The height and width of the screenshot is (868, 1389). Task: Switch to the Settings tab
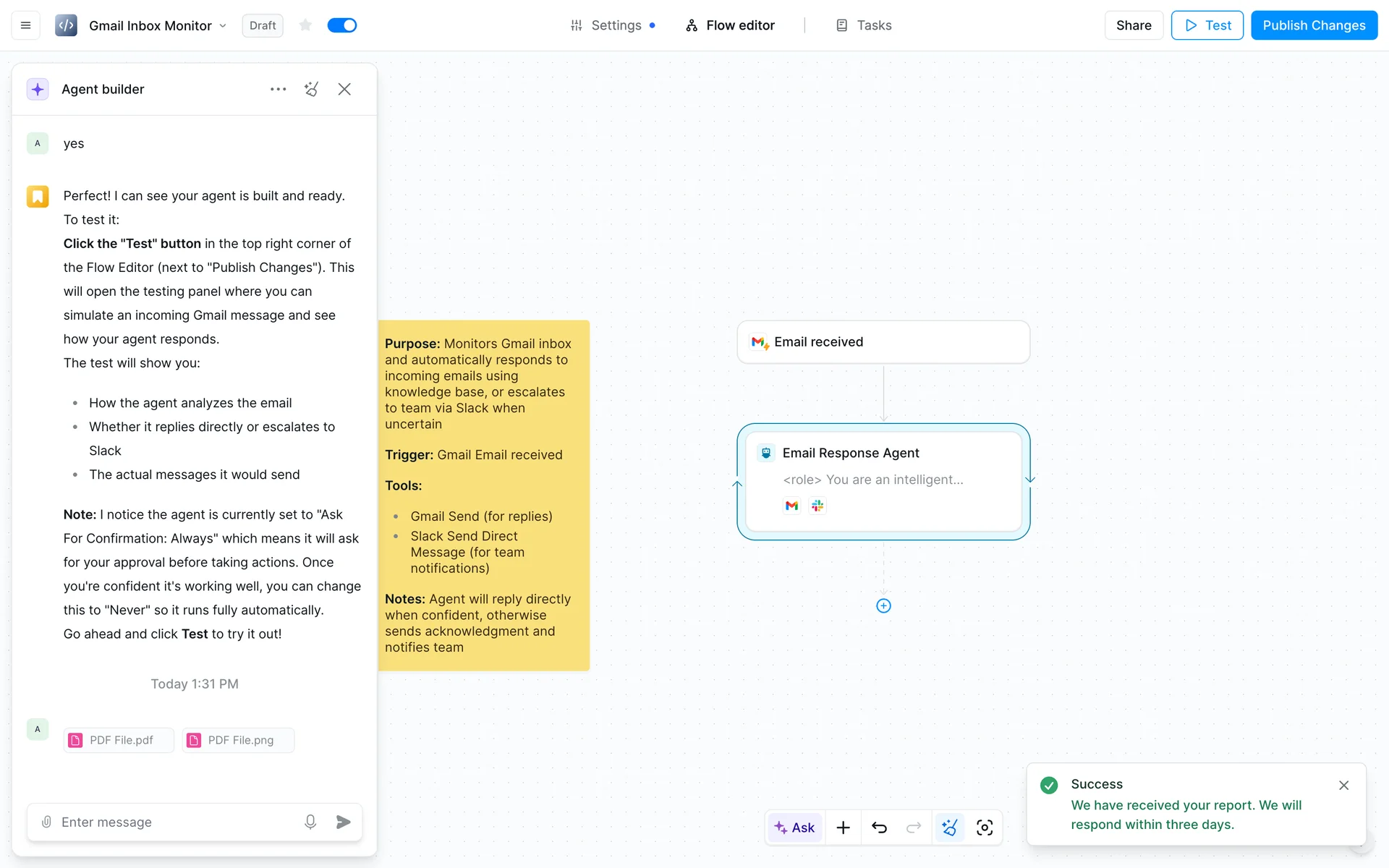(x=615, y=25)
